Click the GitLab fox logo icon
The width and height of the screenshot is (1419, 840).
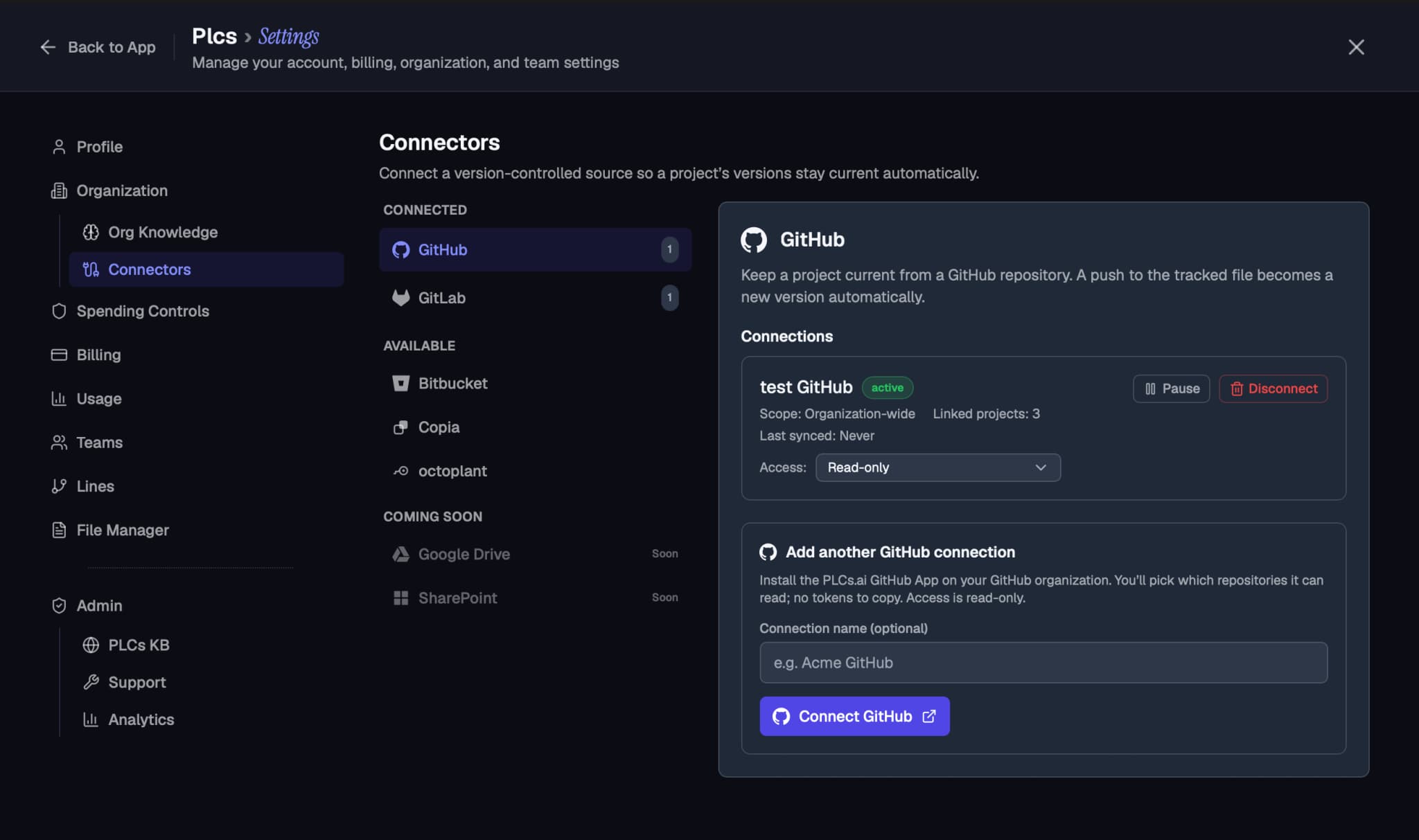pos(400,298)
